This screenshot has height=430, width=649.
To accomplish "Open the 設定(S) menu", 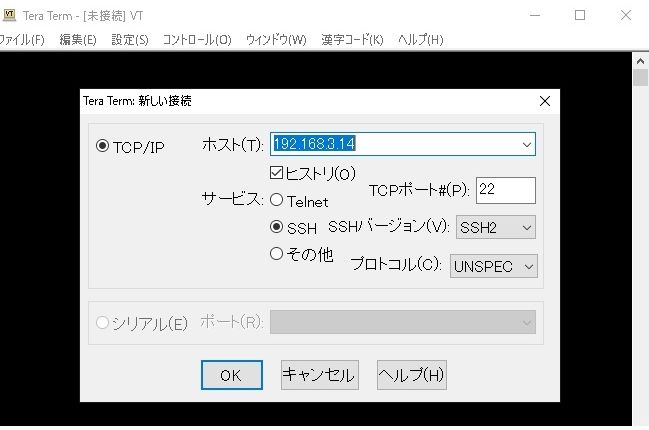I will (x=130, y=40).
